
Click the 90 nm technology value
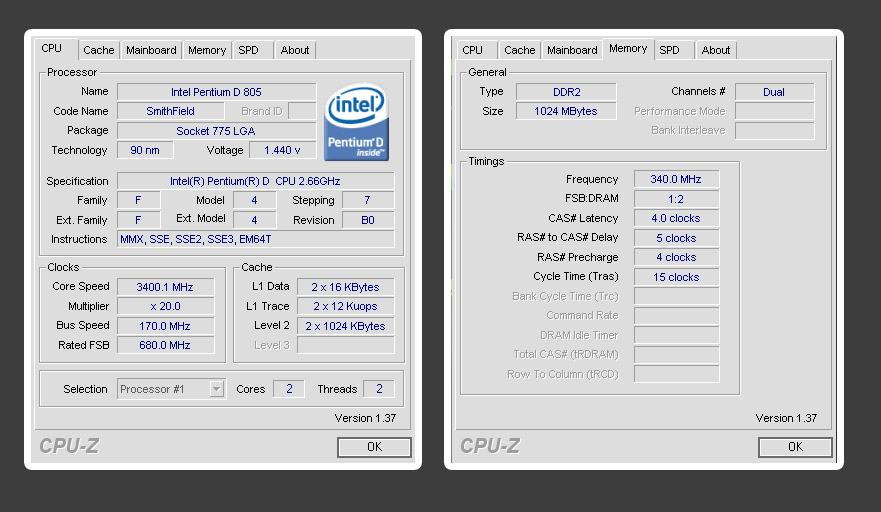click(145, 150)
